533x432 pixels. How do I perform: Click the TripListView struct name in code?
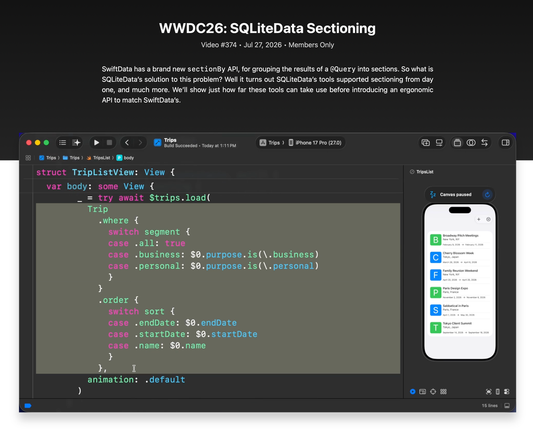(103, 172)
